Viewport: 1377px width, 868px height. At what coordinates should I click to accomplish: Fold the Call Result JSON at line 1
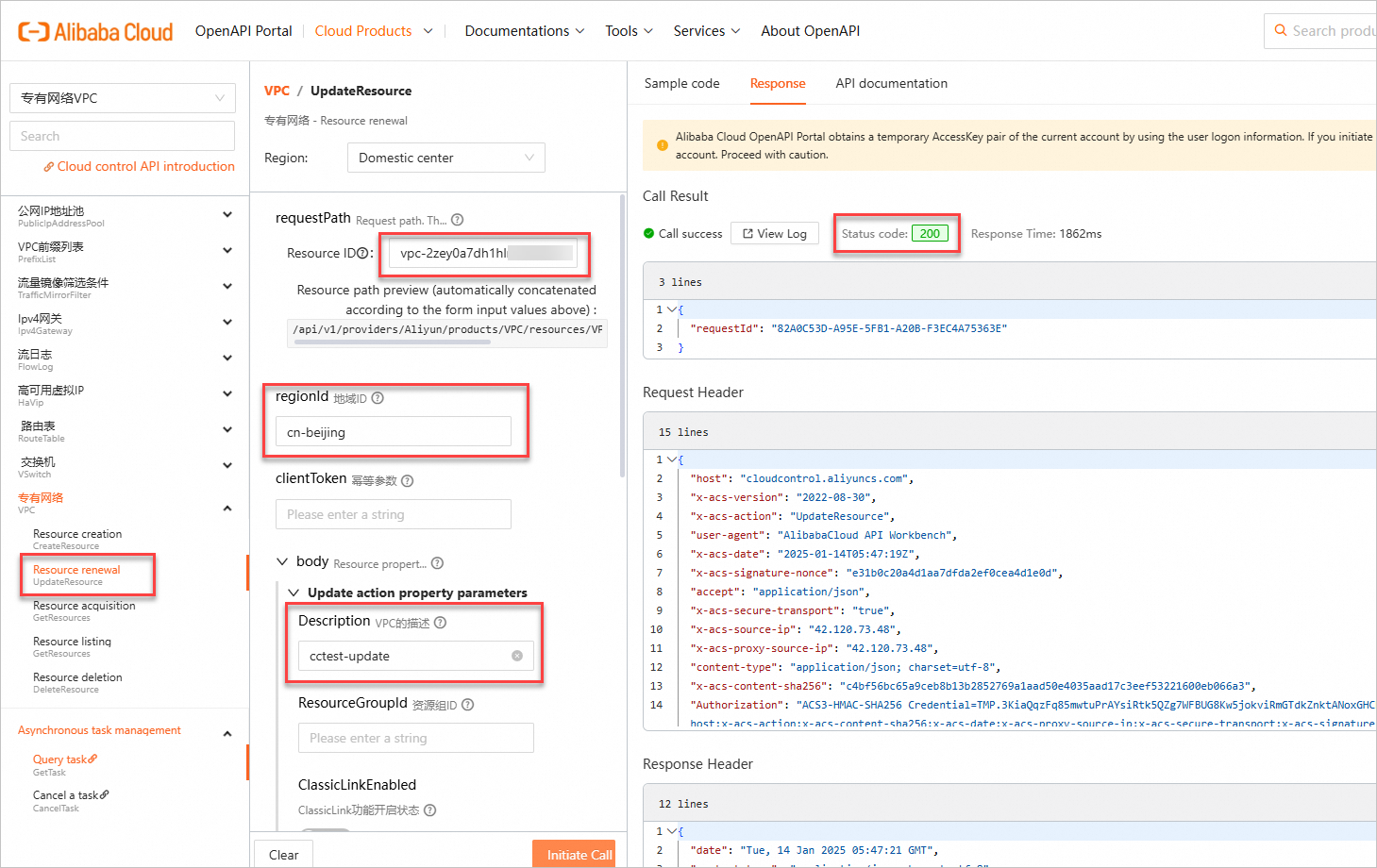[x=672, y=309]
